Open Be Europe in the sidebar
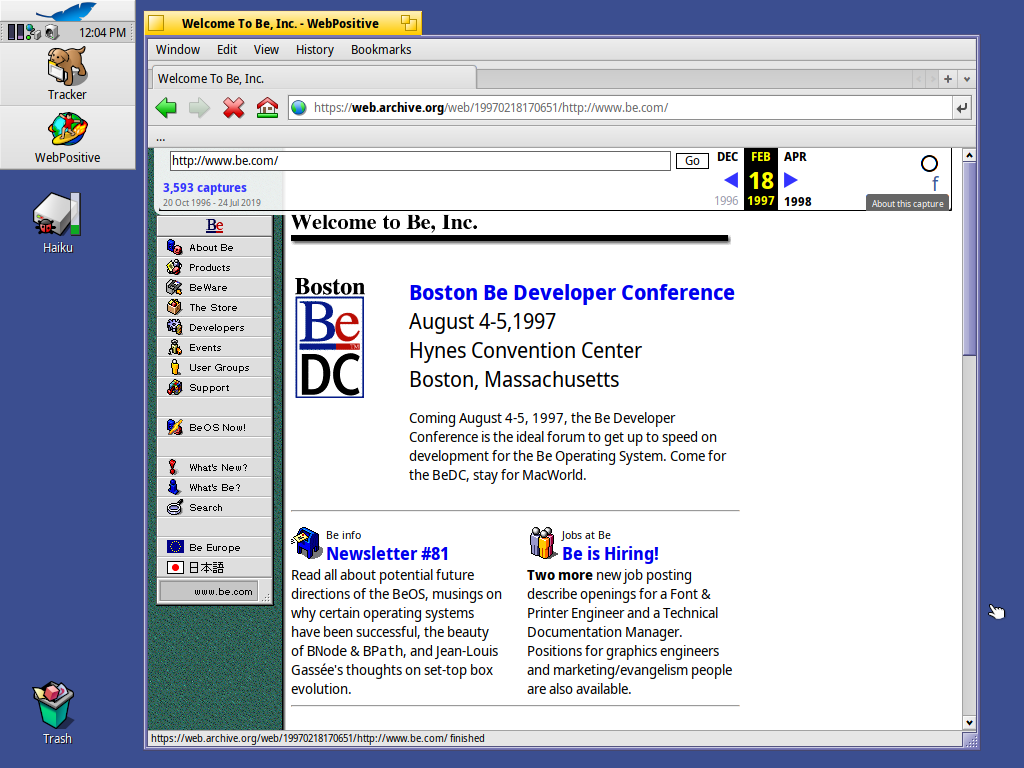The image size is (1024, 768). (x=214, y=547)
